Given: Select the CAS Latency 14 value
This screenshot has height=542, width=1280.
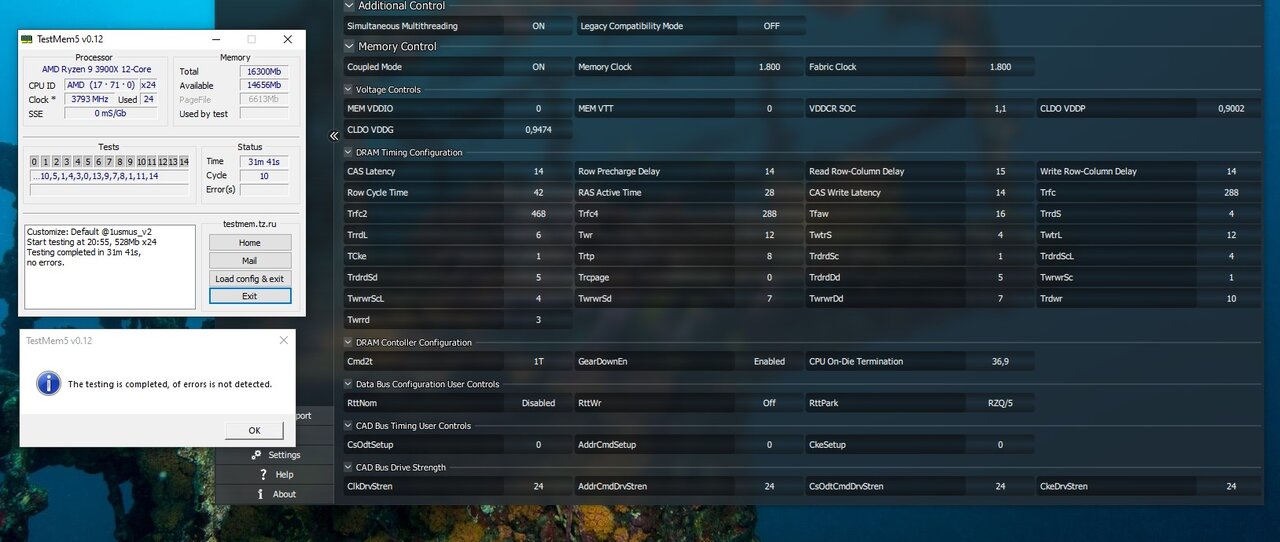Looking at the screenshot, I should (538, 171).
